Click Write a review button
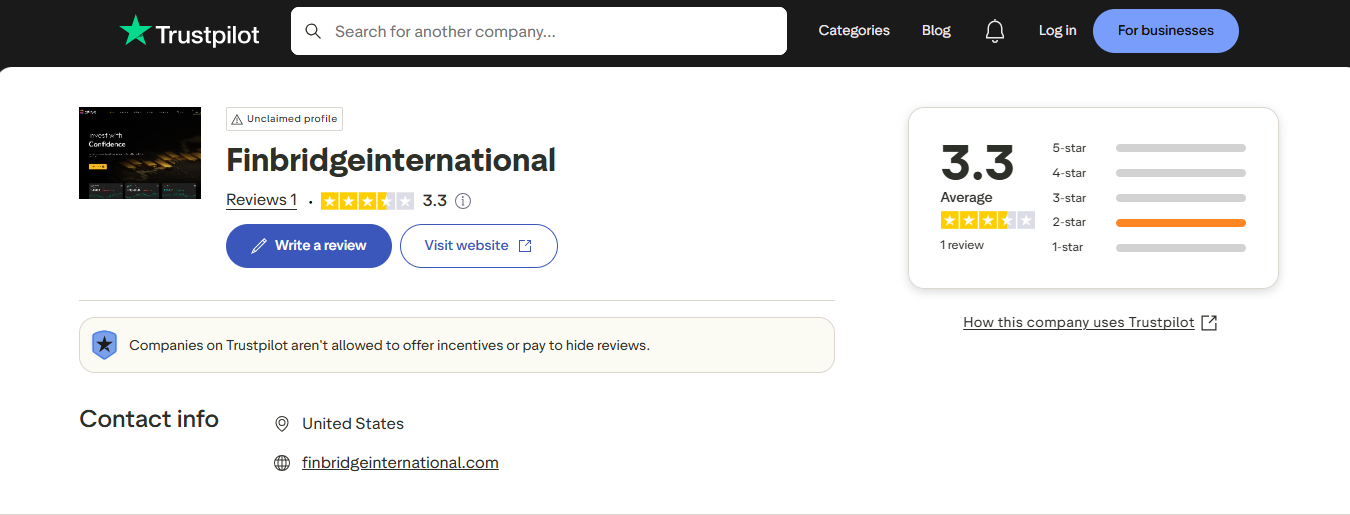This screenshot has width=1350, height=515. [x=309, y=246]
